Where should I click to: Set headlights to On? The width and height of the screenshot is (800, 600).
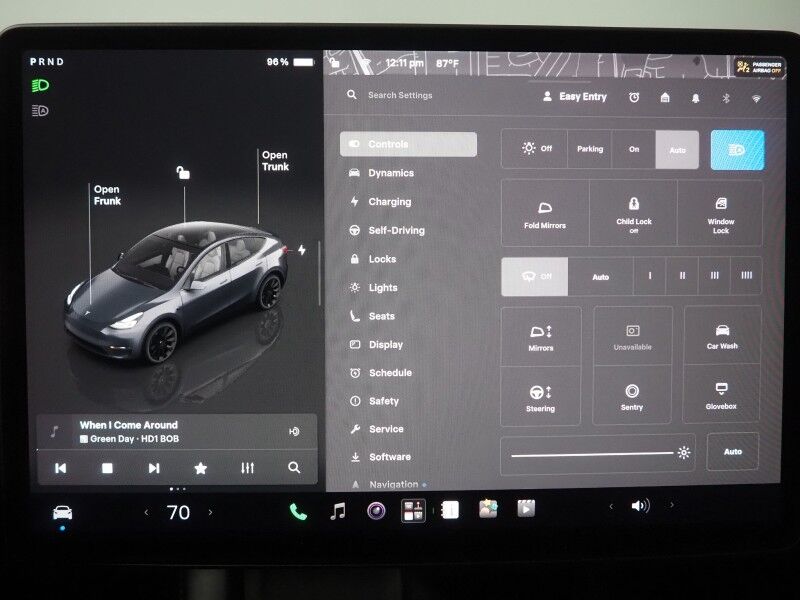point(634,149)
